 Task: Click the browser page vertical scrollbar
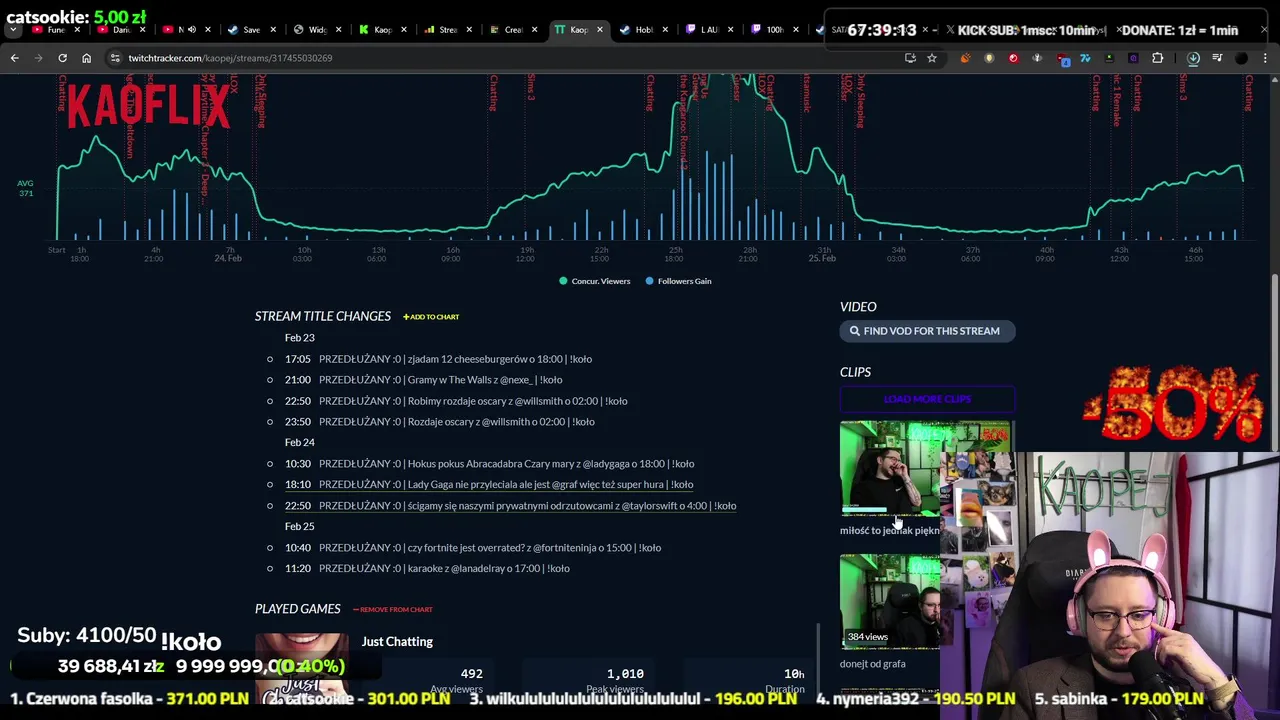(1274, 365)
